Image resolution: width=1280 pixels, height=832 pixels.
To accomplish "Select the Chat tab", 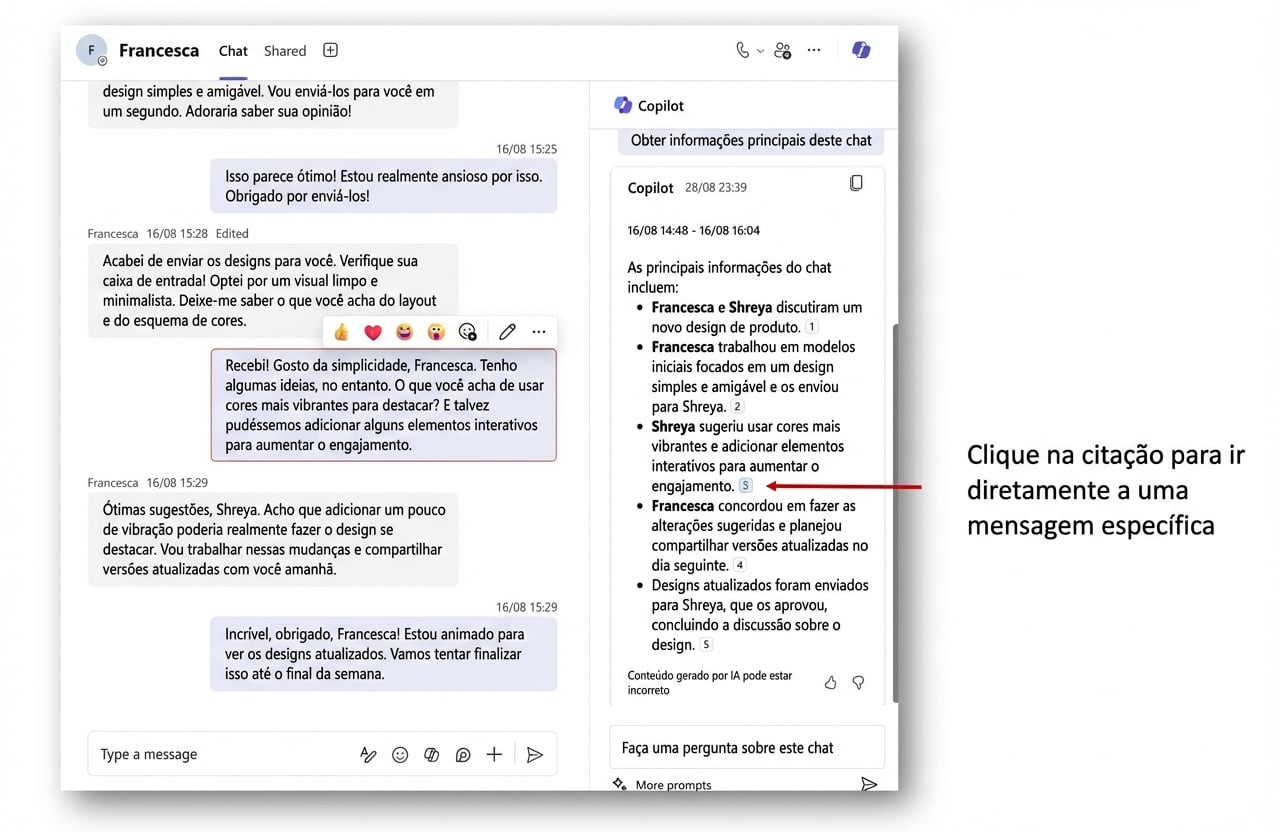I will coord(232,50).
